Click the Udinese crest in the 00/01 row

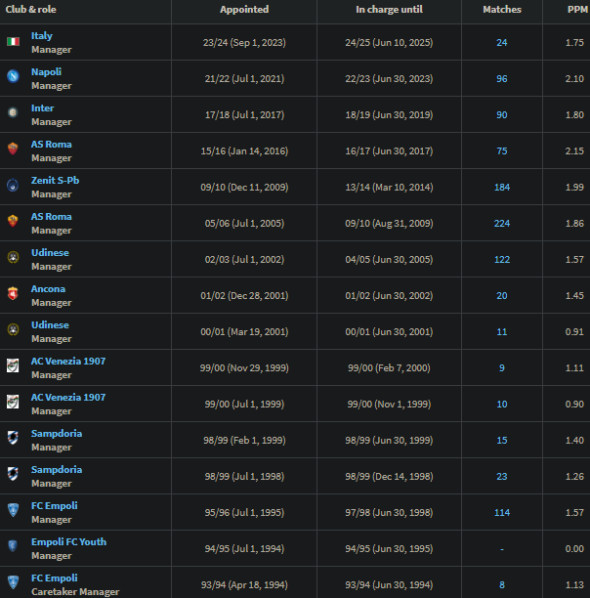coord(13,330)
